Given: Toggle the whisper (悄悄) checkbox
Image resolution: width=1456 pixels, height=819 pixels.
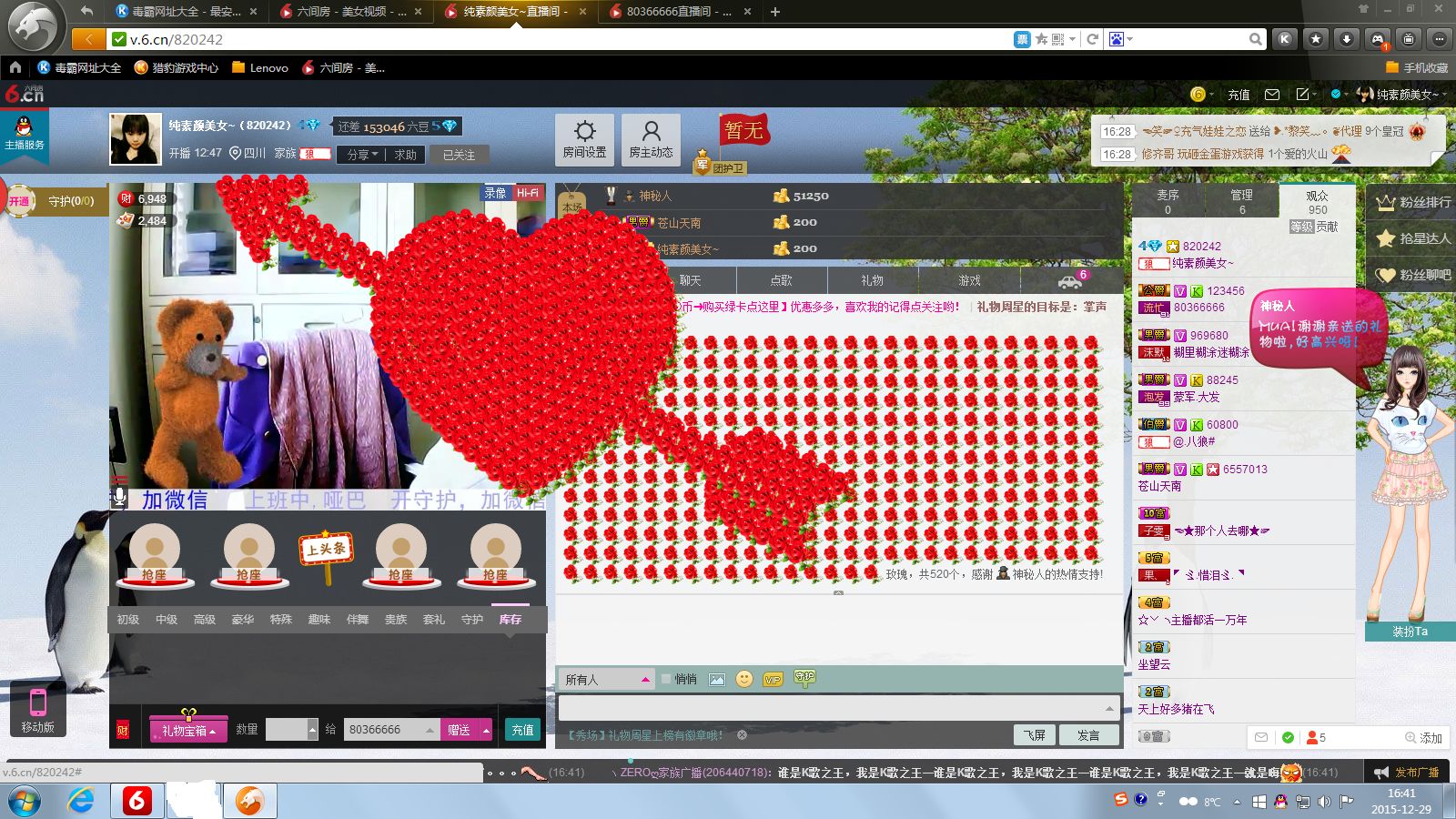Looking at the screenshot, I should coord(666,679).
